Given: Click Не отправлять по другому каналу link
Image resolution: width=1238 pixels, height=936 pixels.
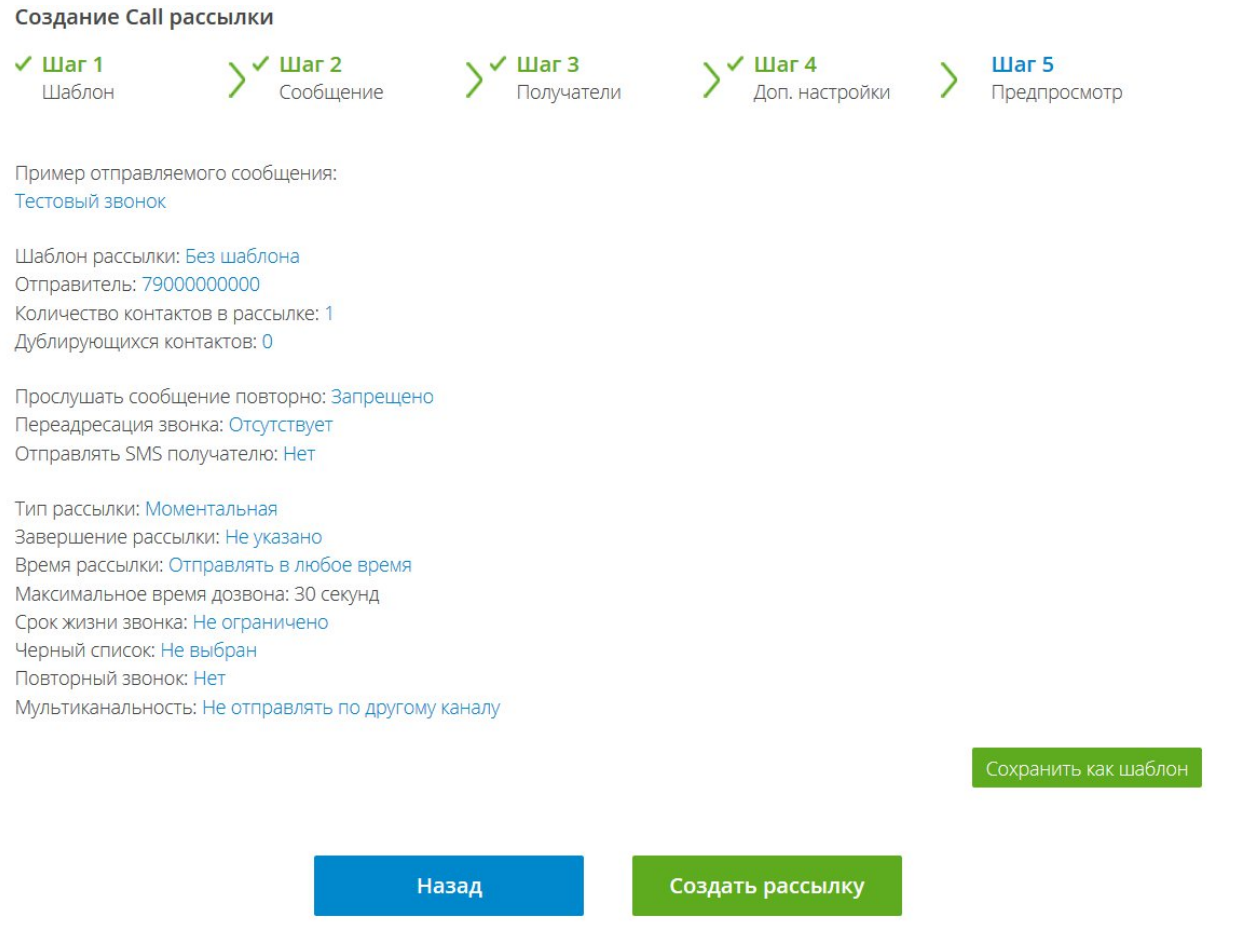Looking at the screenshot, I should coord(350,708).
